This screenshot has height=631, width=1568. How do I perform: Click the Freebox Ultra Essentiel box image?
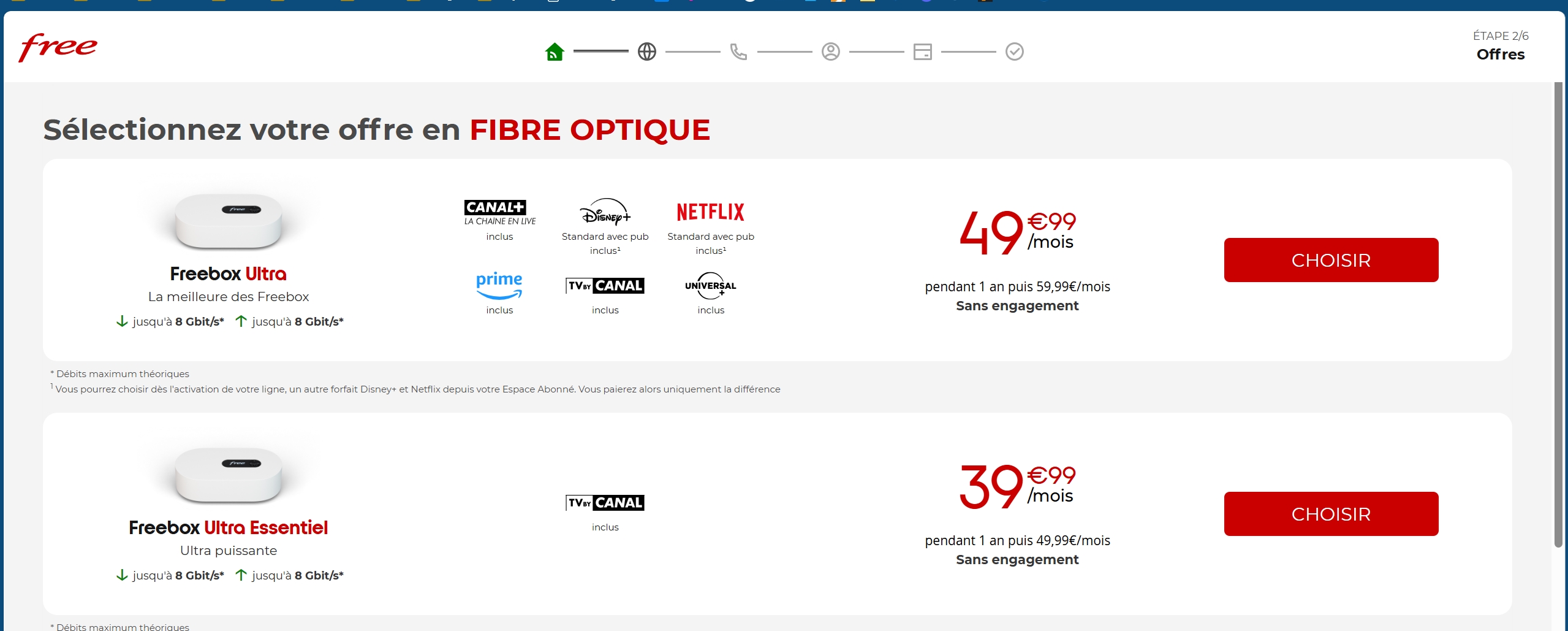[229, 474]
